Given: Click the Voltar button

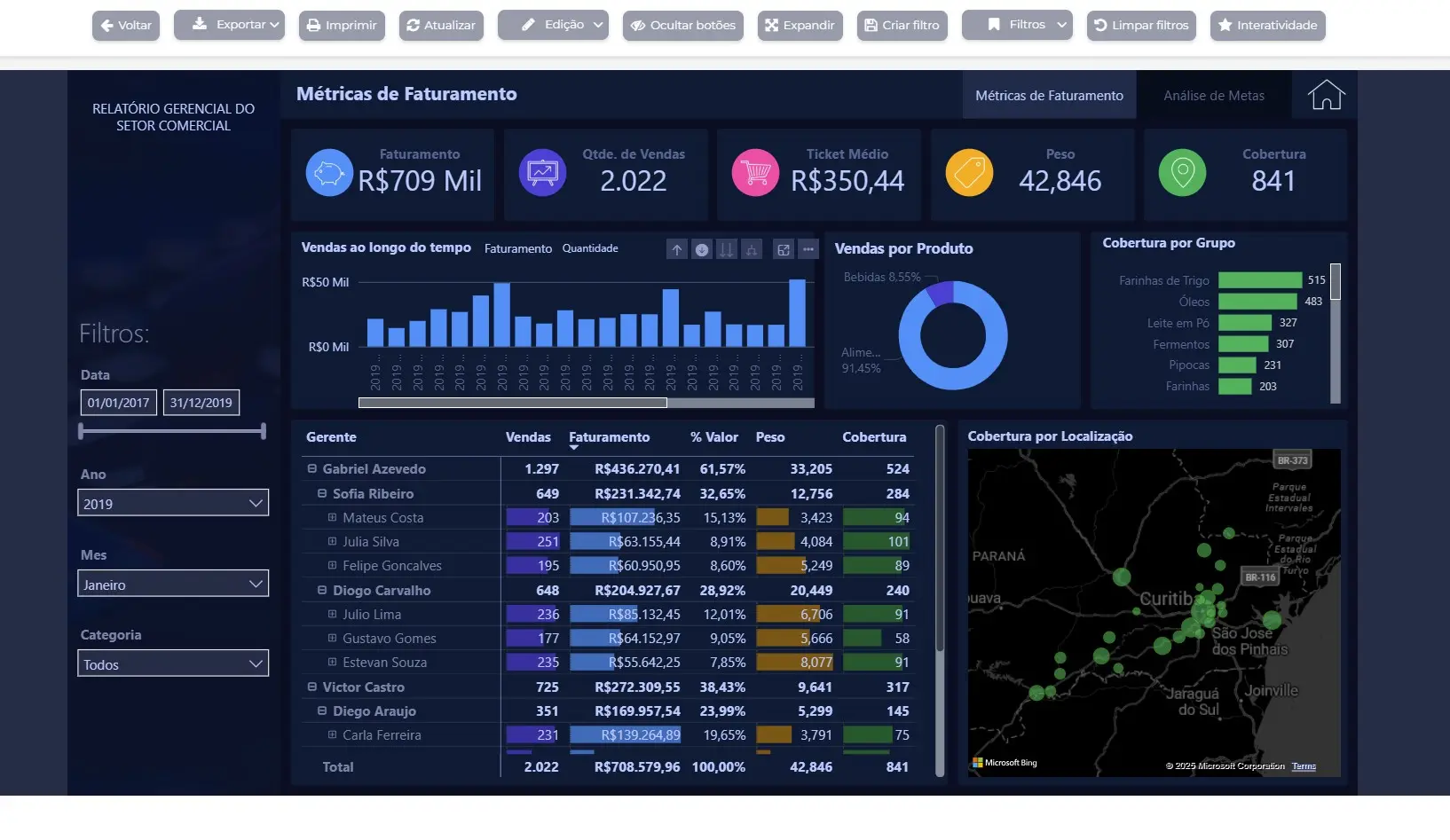Looking at the screenshot, I should [125, 25].
